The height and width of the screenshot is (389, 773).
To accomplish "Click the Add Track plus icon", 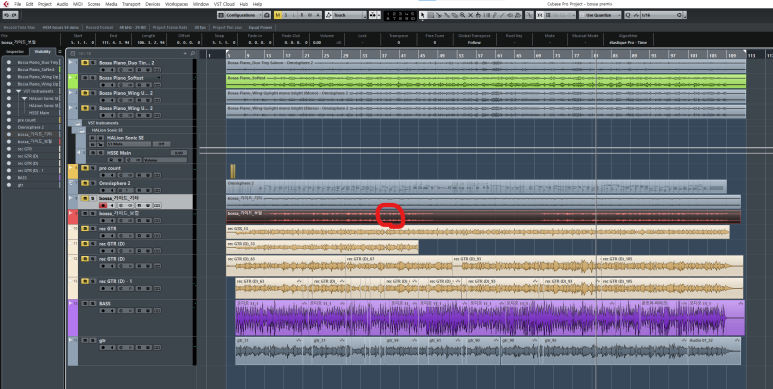I will (x=185, y=53).
